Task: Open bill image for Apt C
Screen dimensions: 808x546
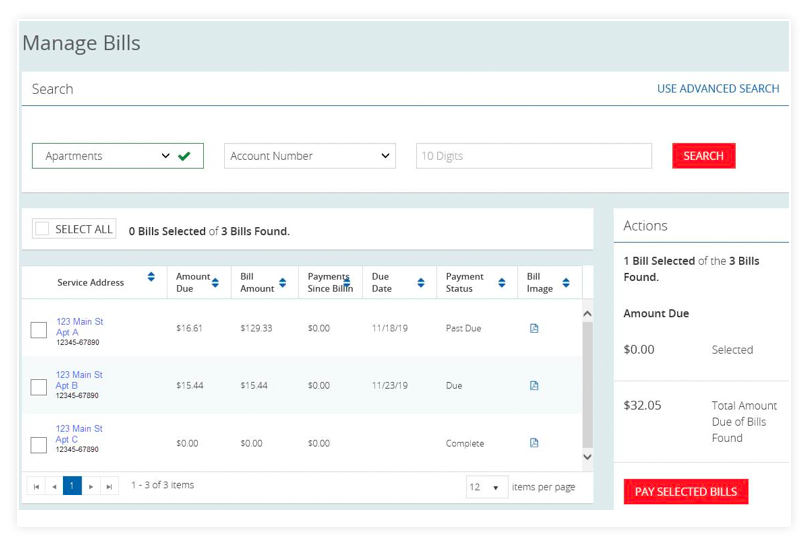Action: [x=534, y=443]
